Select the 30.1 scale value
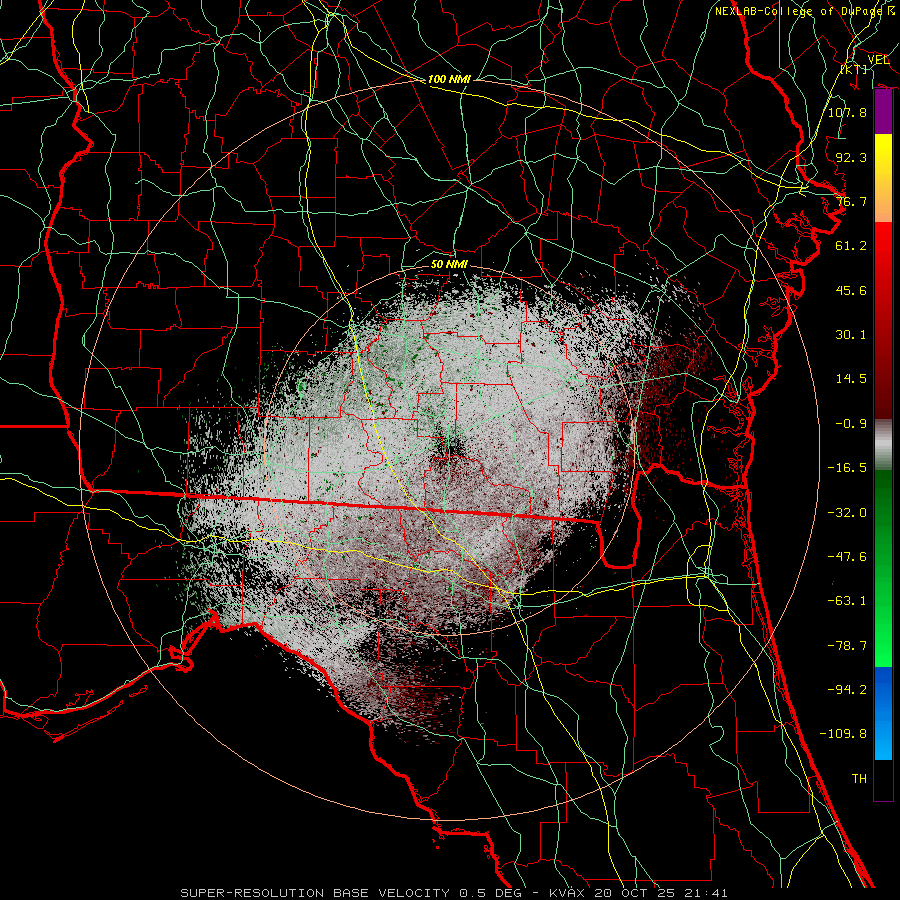Image resolution: width=900 pixels, height=900 pixels. pyautogui.click(x=851, y=335)
